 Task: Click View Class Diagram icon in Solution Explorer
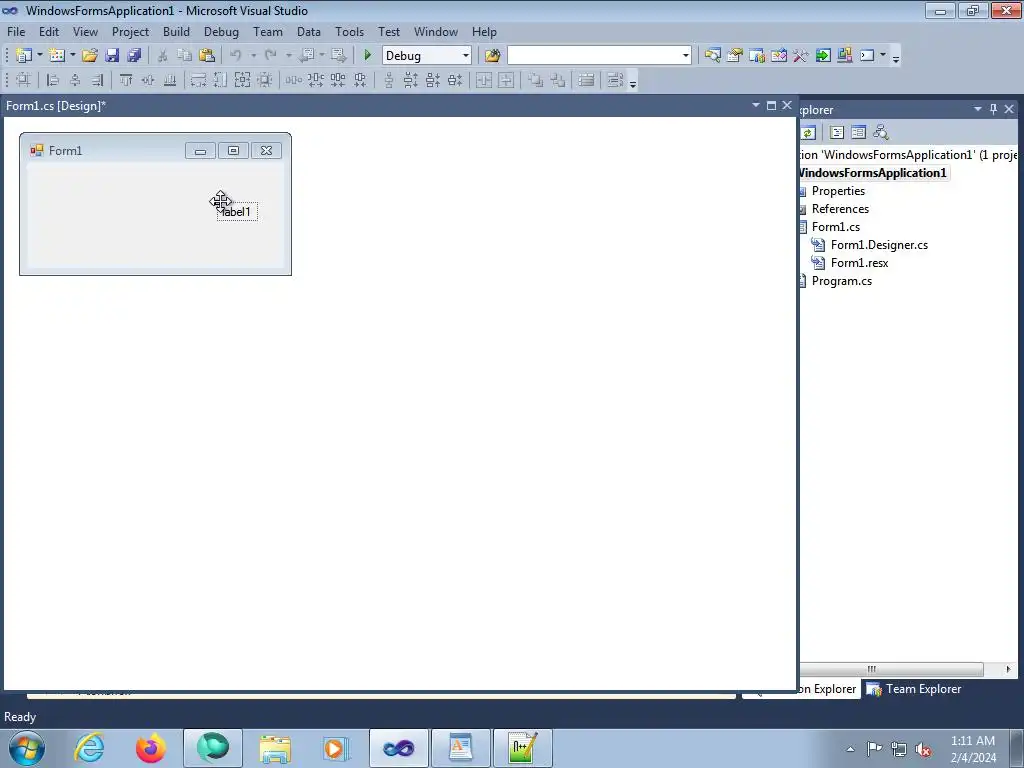click(881, 133)
